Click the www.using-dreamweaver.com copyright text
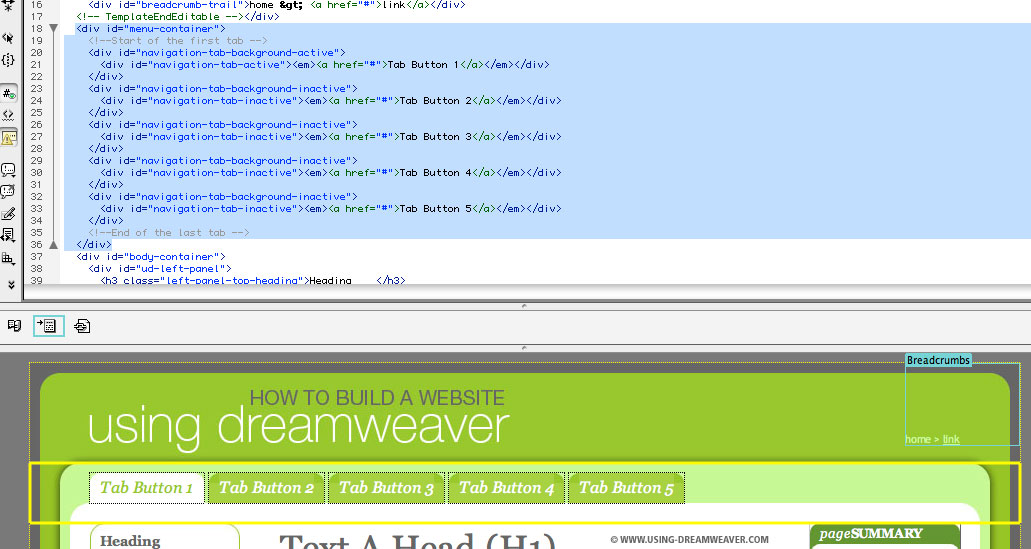The width and height of the screenshot is (1031, 549). (x=689, y=539)
